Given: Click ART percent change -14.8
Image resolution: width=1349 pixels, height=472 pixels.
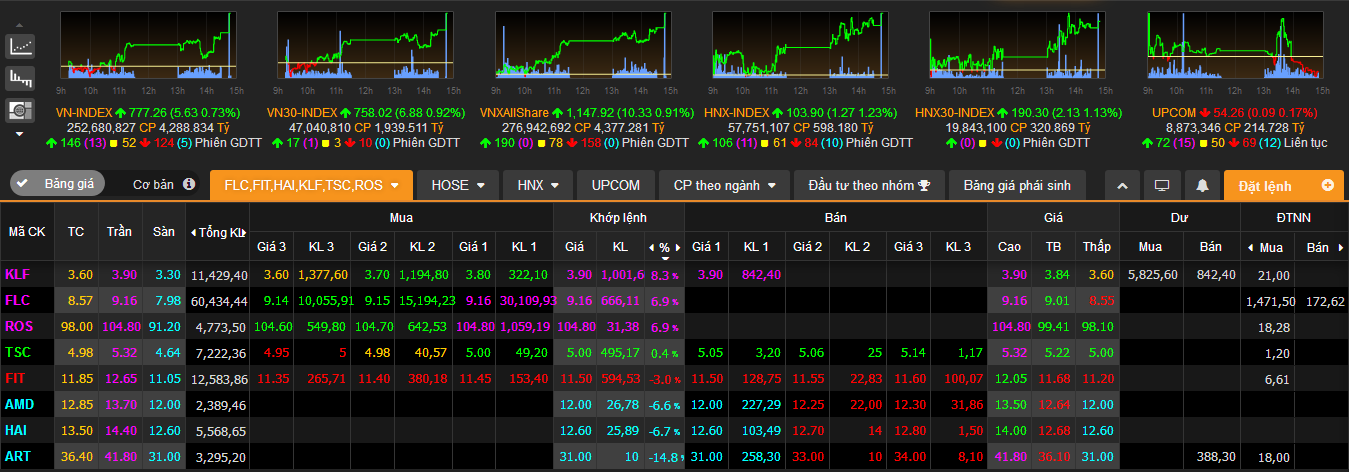Looking at the screenshot, I should click(x=663, y=457).
